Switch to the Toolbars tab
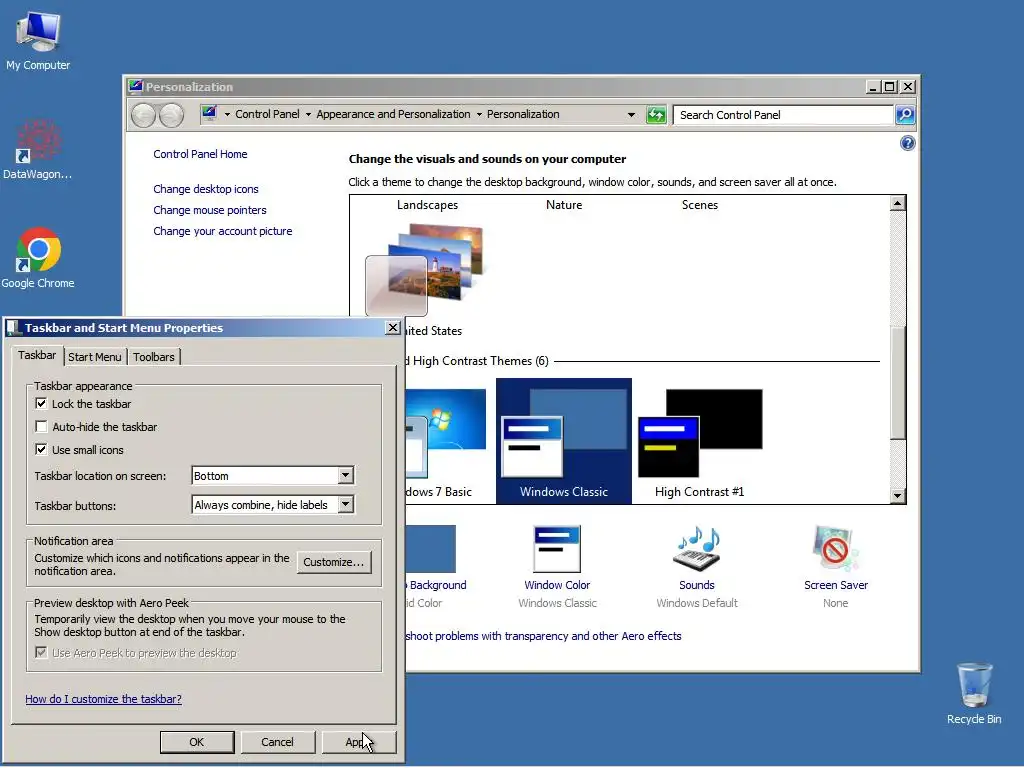This screenshot has height=768, width=1024. tap(153, 357)
